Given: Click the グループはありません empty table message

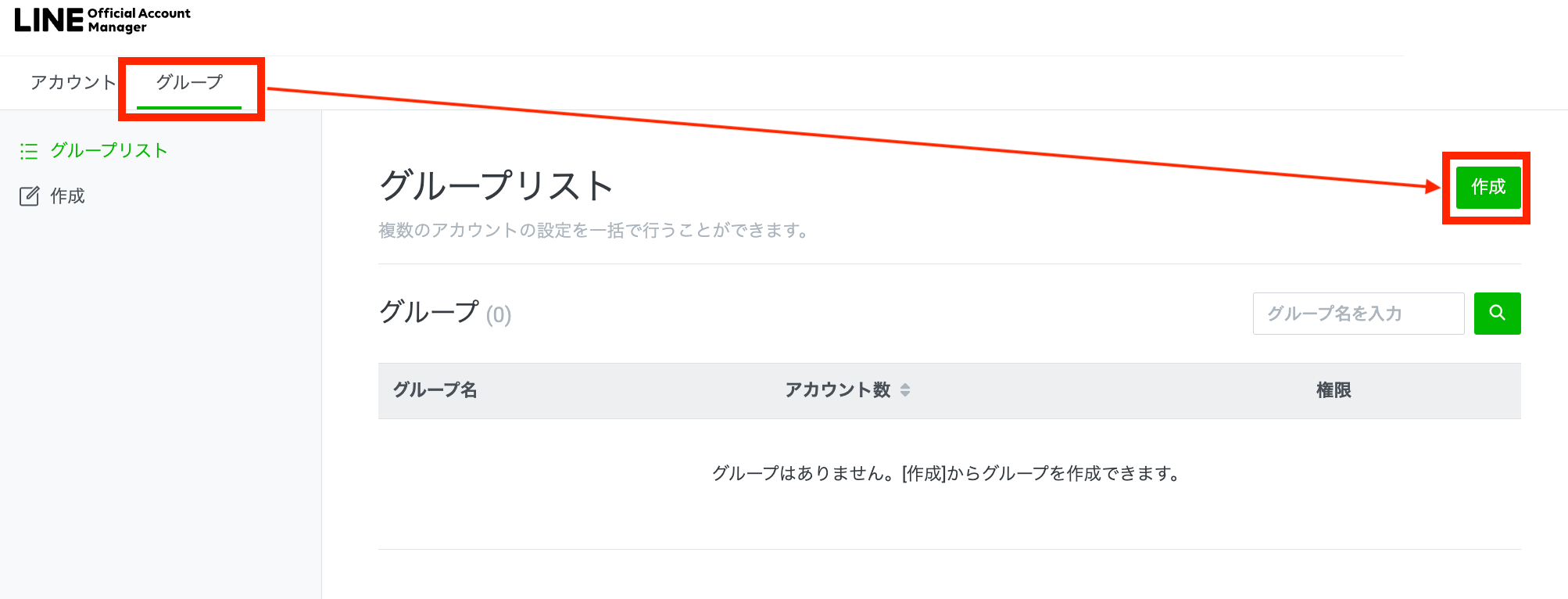Looking at the screenshot, I should (x=946, y=473).
